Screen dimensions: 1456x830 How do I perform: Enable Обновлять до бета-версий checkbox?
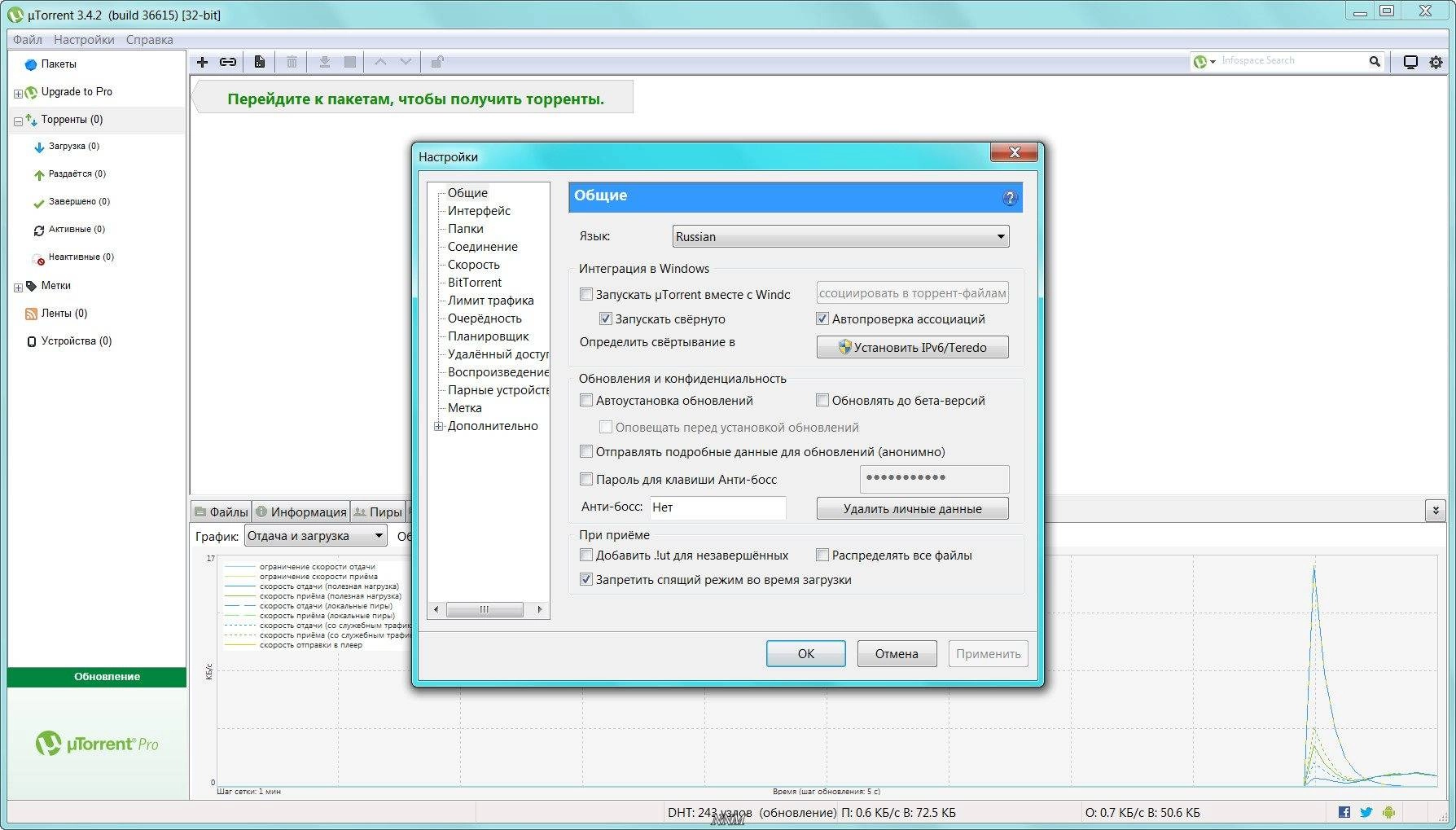pyautogui.click(x=822, y=400)
